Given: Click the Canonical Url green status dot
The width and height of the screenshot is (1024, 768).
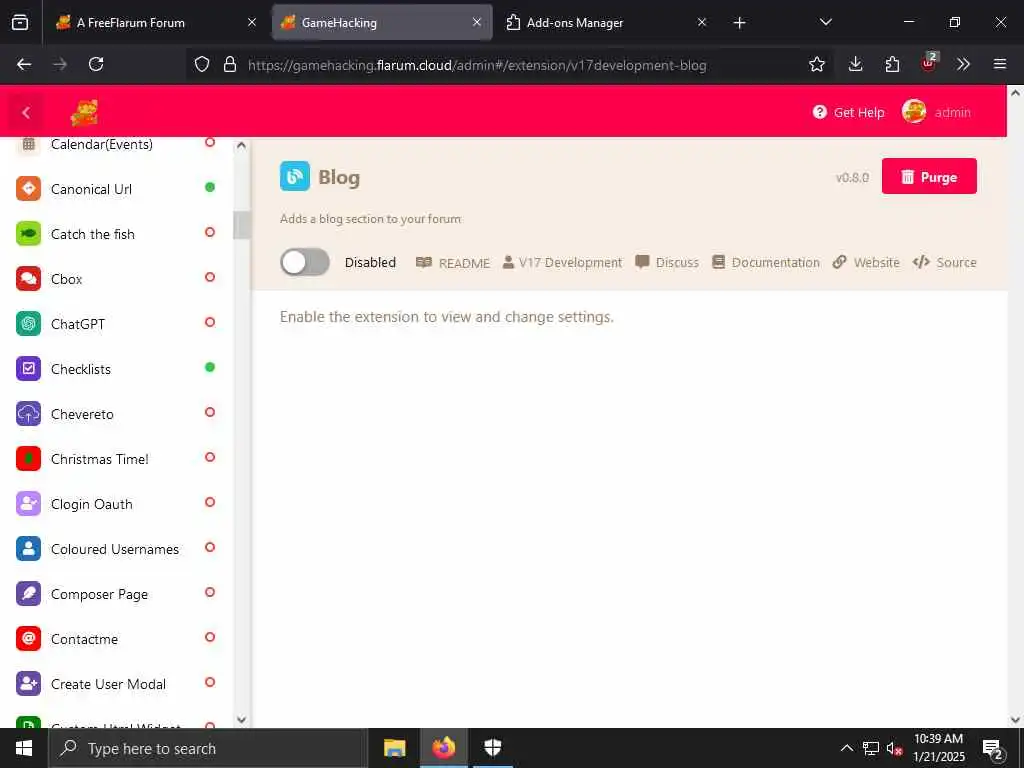Looking at the screenshot, I should coord(210,187).
